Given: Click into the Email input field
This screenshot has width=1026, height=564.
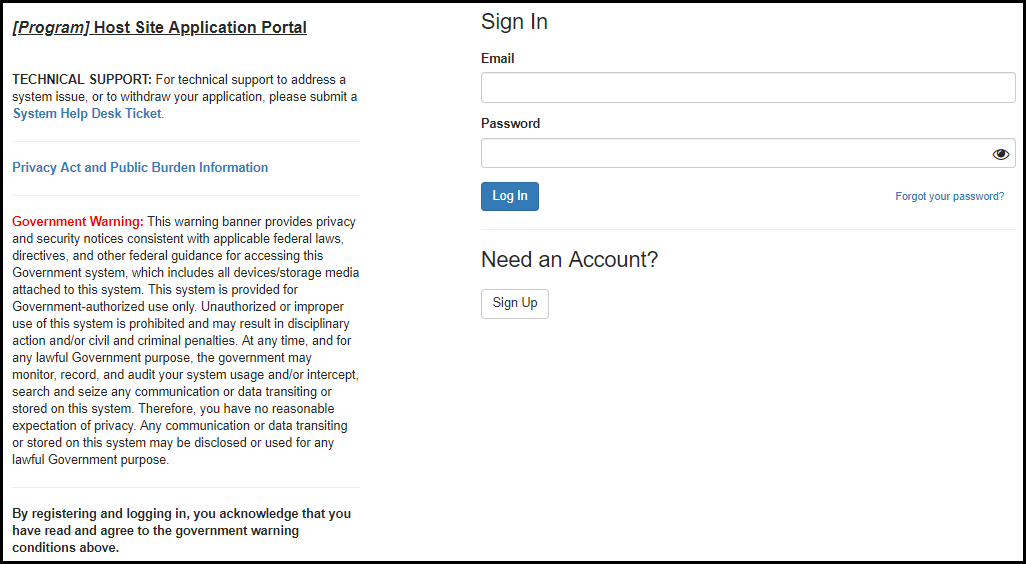Looking at the screenshot, I should (747, 88).
